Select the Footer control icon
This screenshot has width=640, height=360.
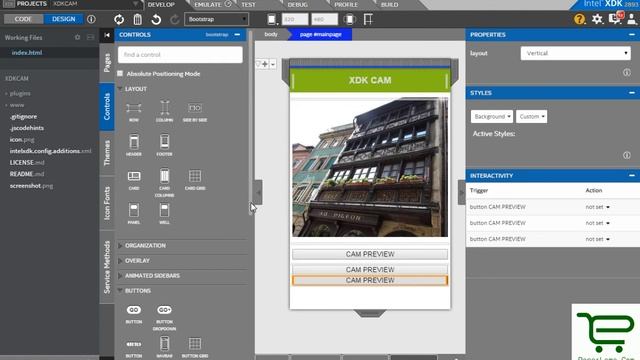(164, 142)
